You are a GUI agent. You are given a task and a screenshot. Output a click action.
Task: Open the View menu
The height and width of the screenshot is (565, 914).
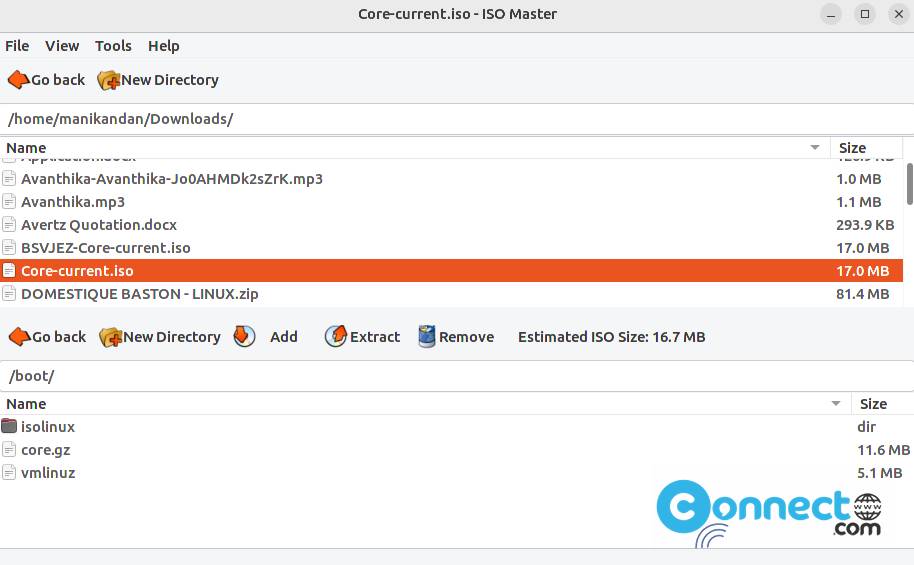62,45
